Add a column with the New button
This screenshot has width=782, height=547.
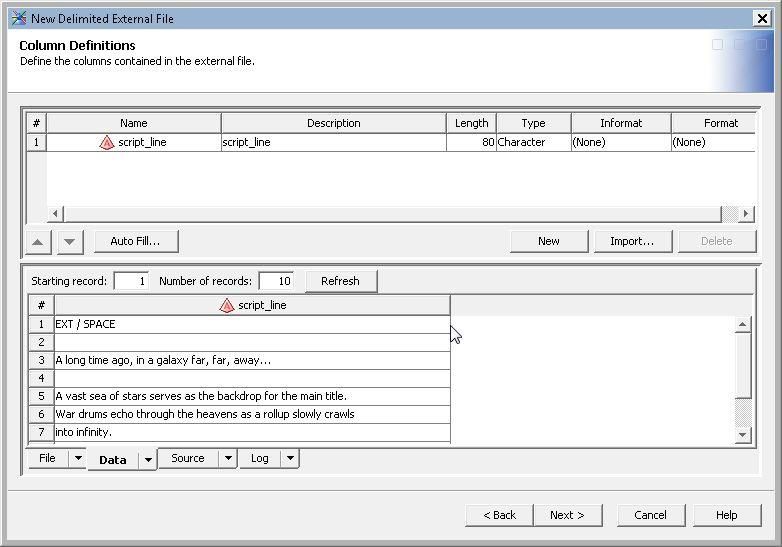(549, 241)
